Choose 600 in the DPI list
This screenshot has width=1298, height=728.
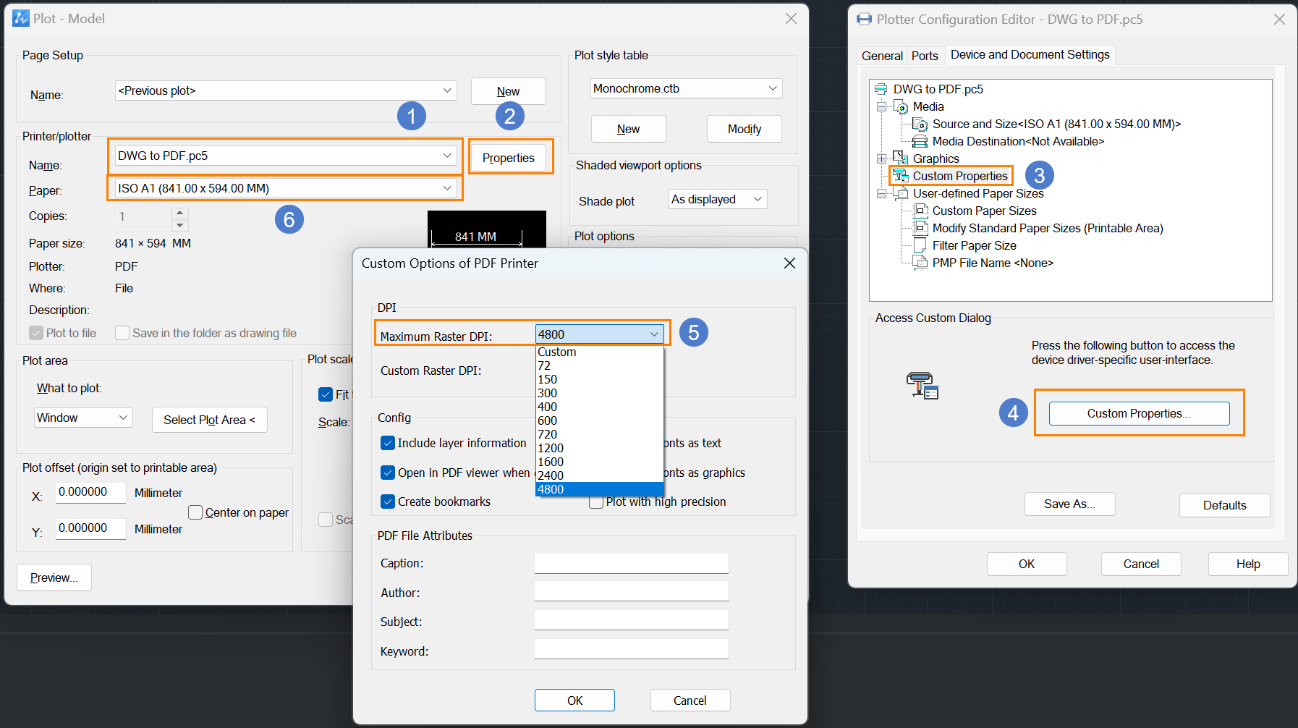click(599, 421)
